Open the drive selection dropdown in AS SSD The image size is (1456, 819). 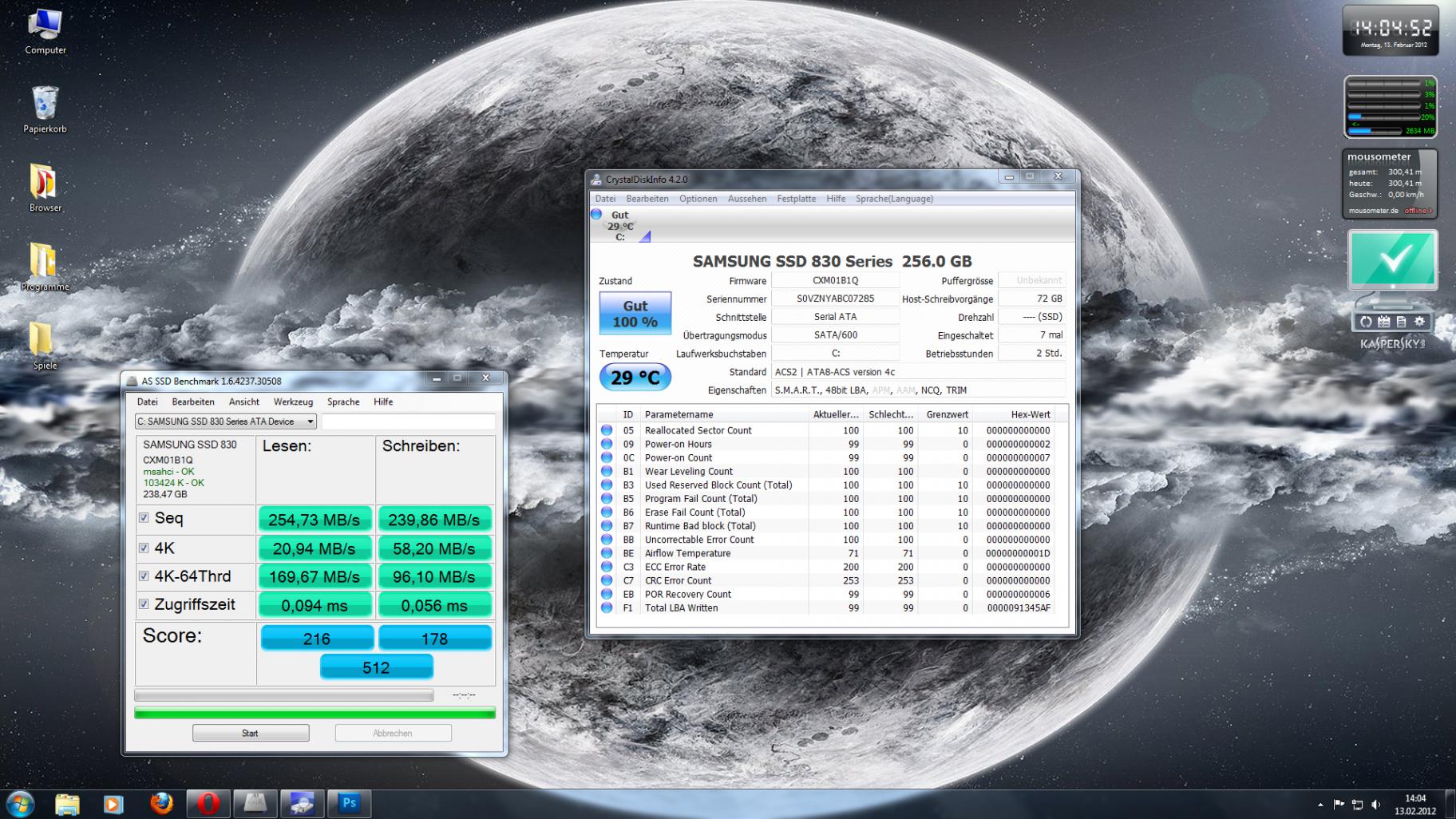coord(226,421)
